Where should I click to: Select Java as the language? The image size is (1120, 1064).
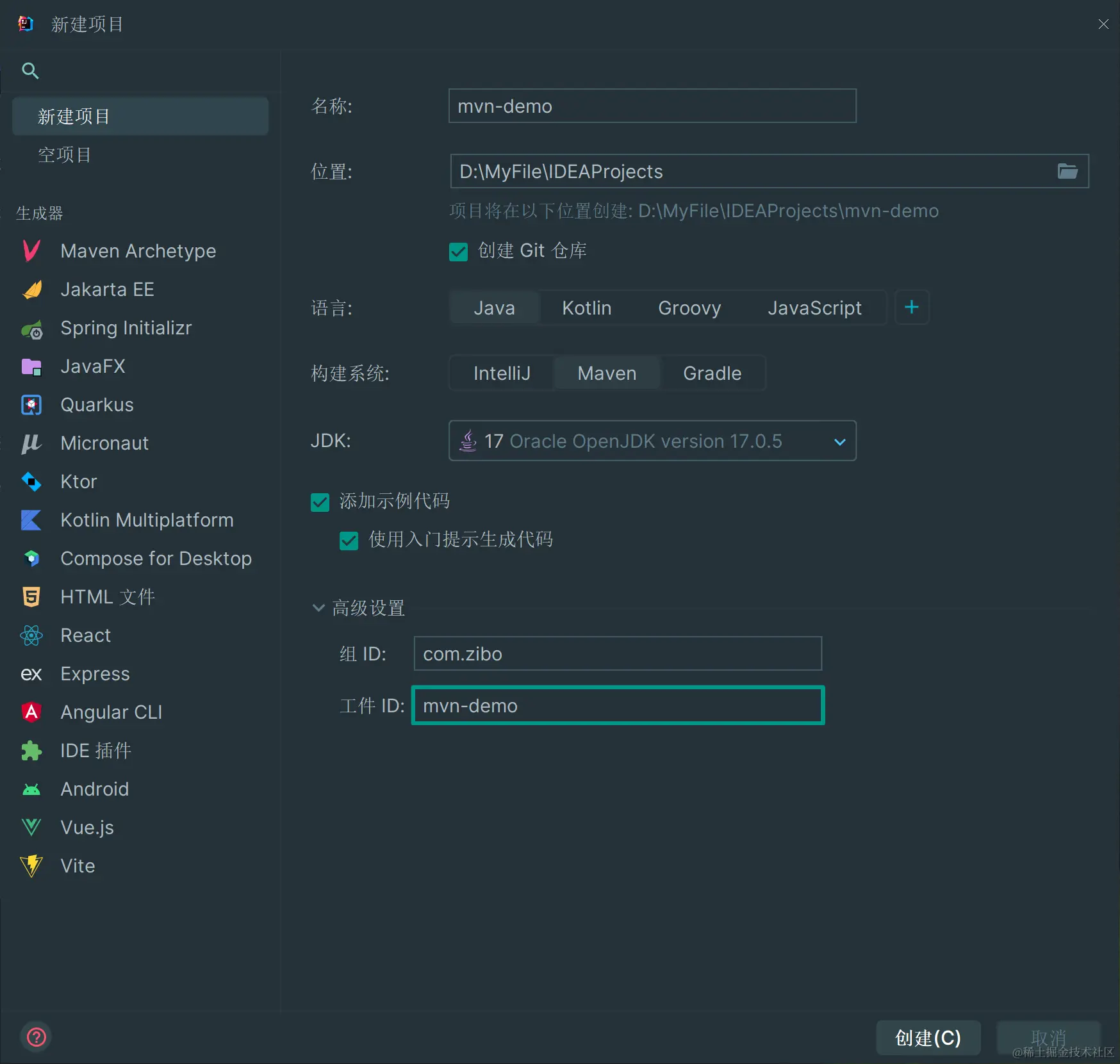[x=494, y=307]
